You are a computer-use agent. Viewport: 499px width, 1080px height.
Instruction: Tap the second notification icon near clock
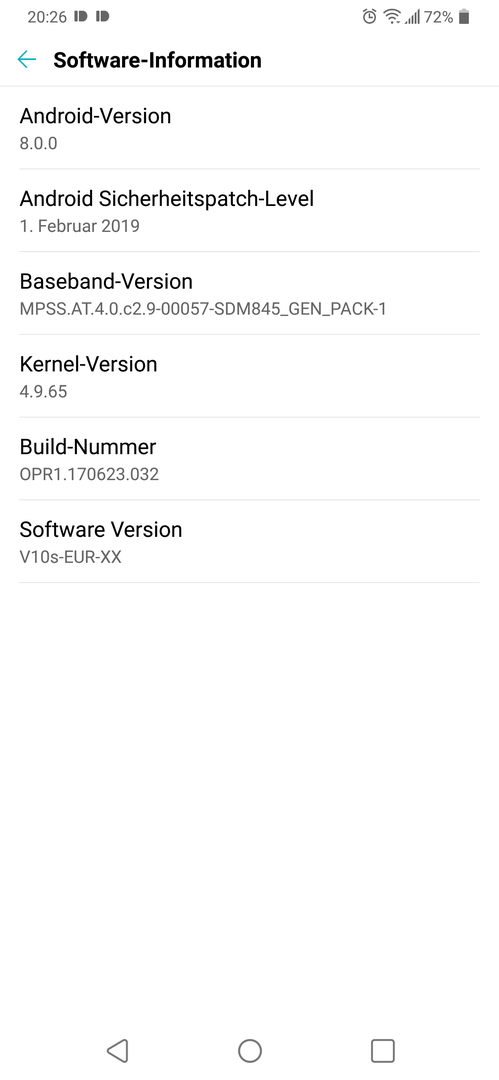point(102,17)
